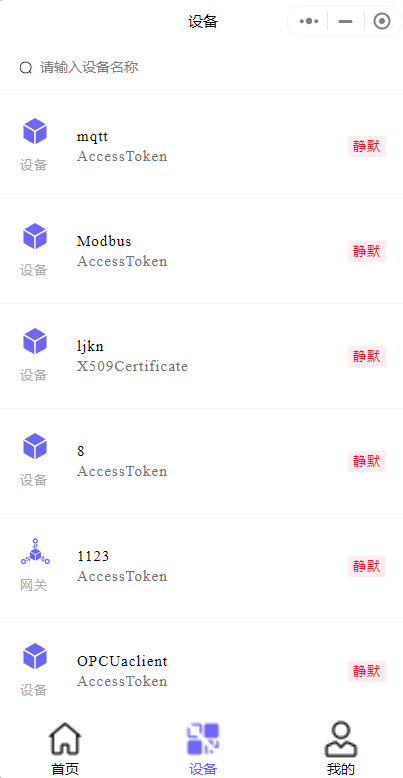Click the gateway icon next to 1123
Screen dimensions: 403x778
coord(35,552)
